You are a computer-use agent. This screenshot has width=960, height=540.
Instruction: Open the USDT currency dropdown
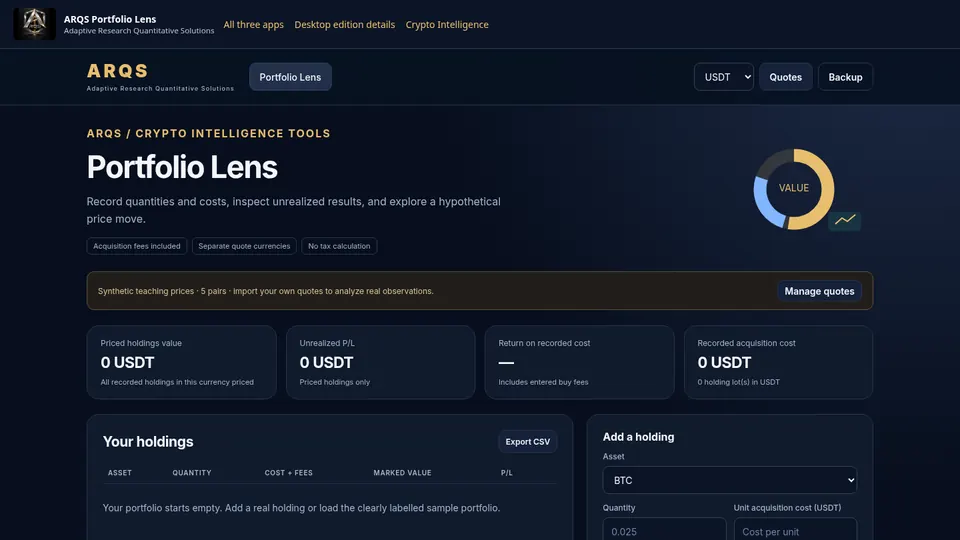724,77
